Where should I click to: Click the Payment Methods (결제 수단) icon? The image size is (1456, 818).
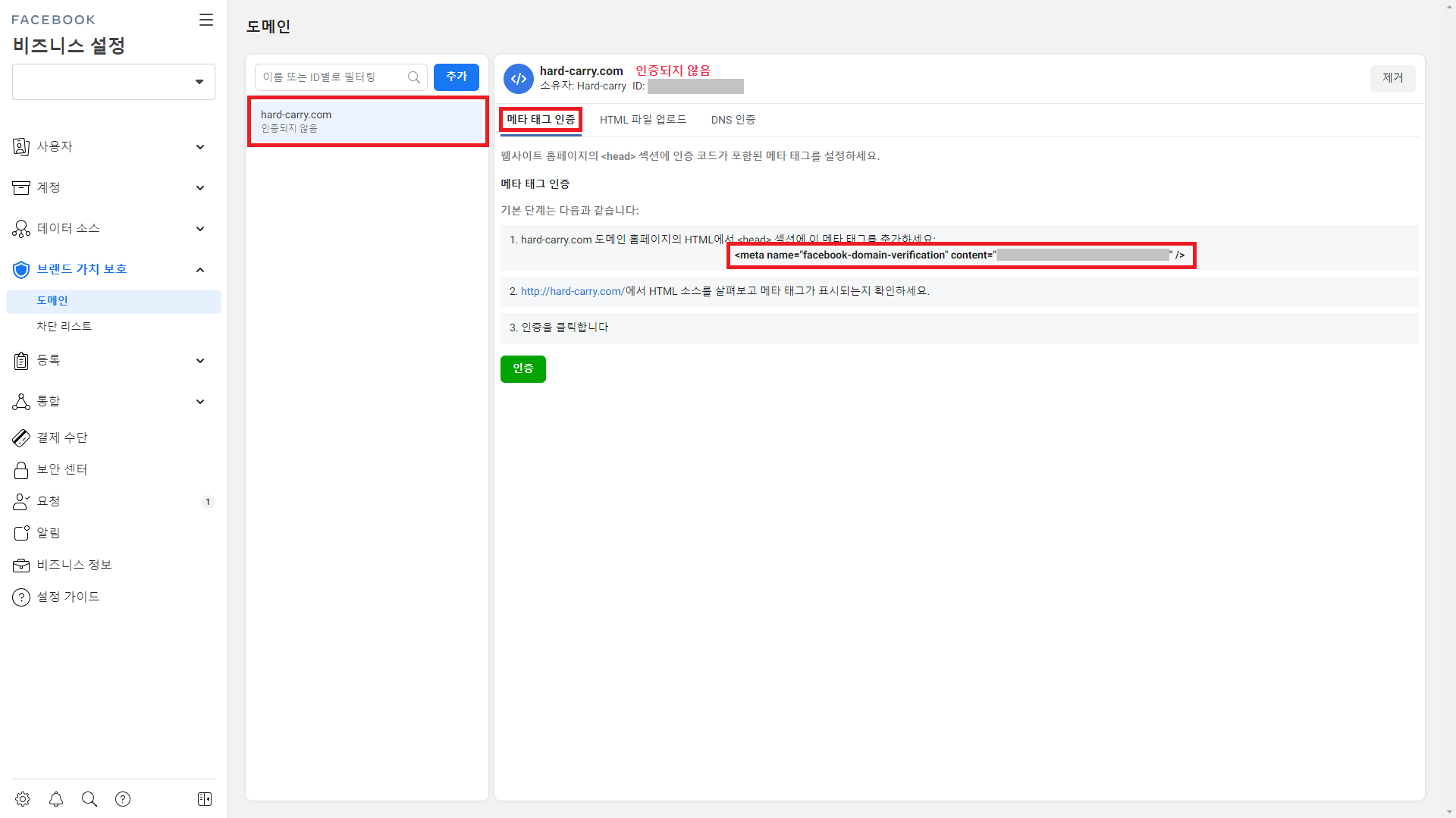(x=21, y=437)
